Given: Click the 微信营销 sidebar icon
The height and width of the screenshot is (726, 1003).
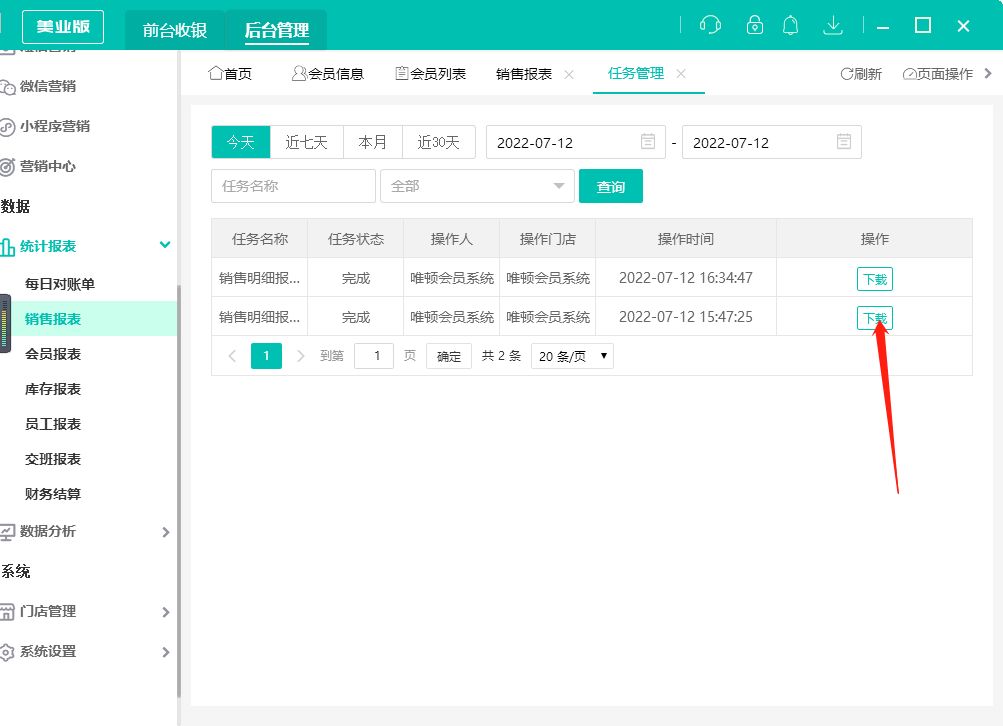Looking at the screenshot, I should click(8, 87).
